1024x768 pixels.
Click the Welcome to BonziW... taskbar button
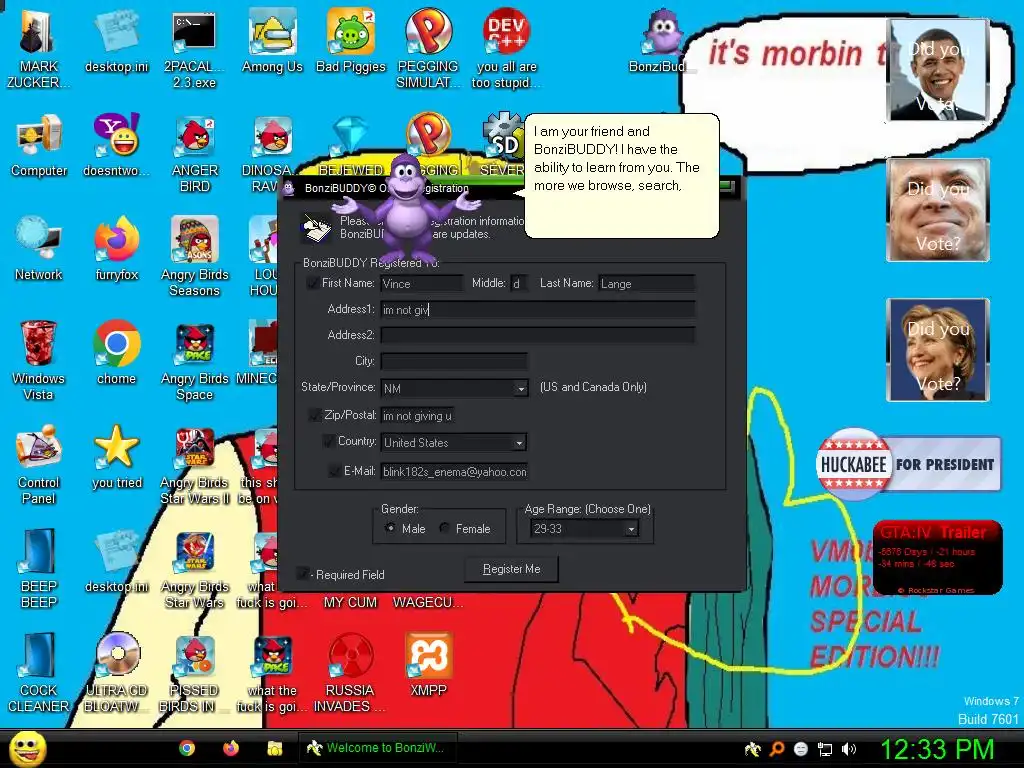[377, 748]
